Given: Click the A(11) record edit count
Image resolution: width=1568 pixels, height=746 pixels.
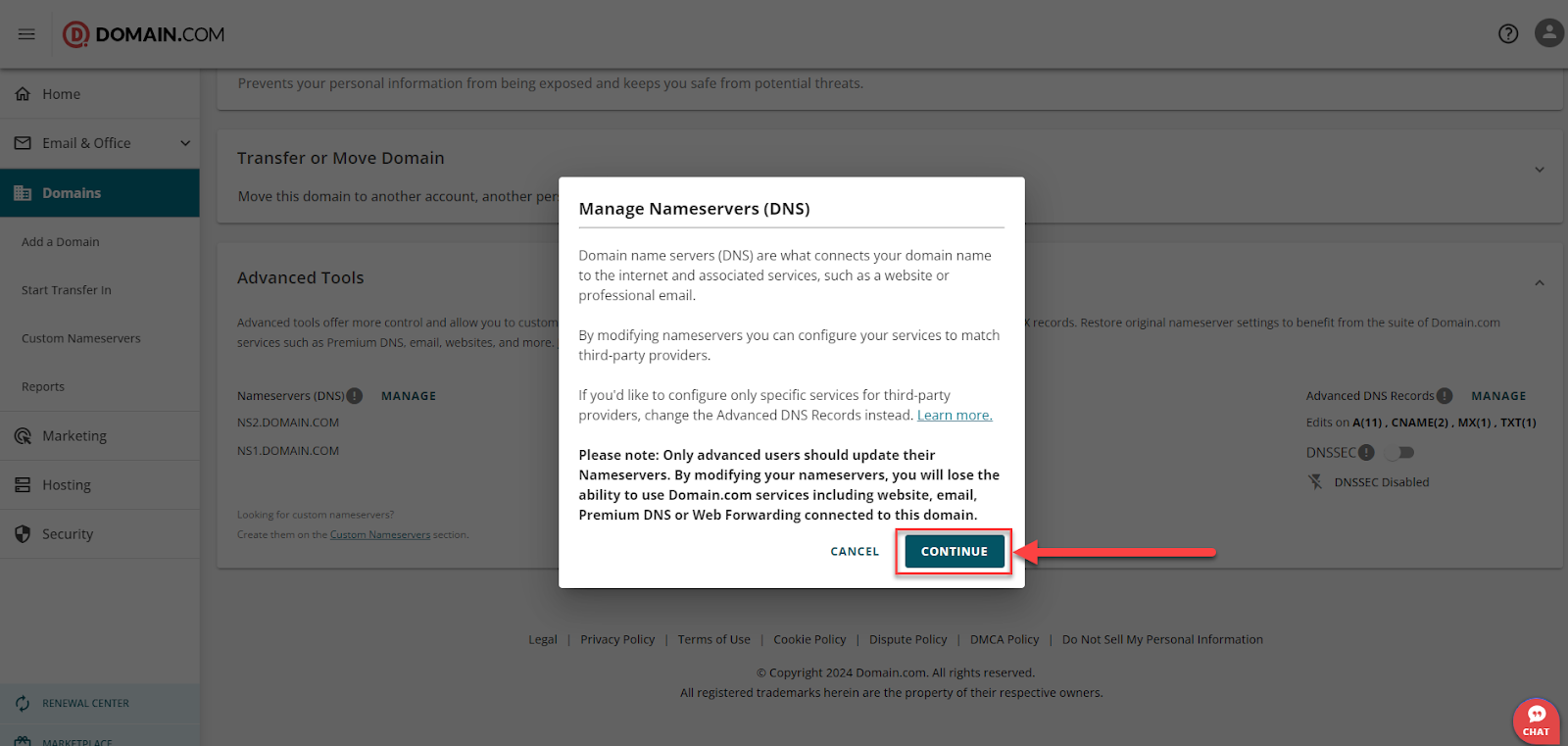Looking at the screenshot, I should click(x=1367, y=423).
